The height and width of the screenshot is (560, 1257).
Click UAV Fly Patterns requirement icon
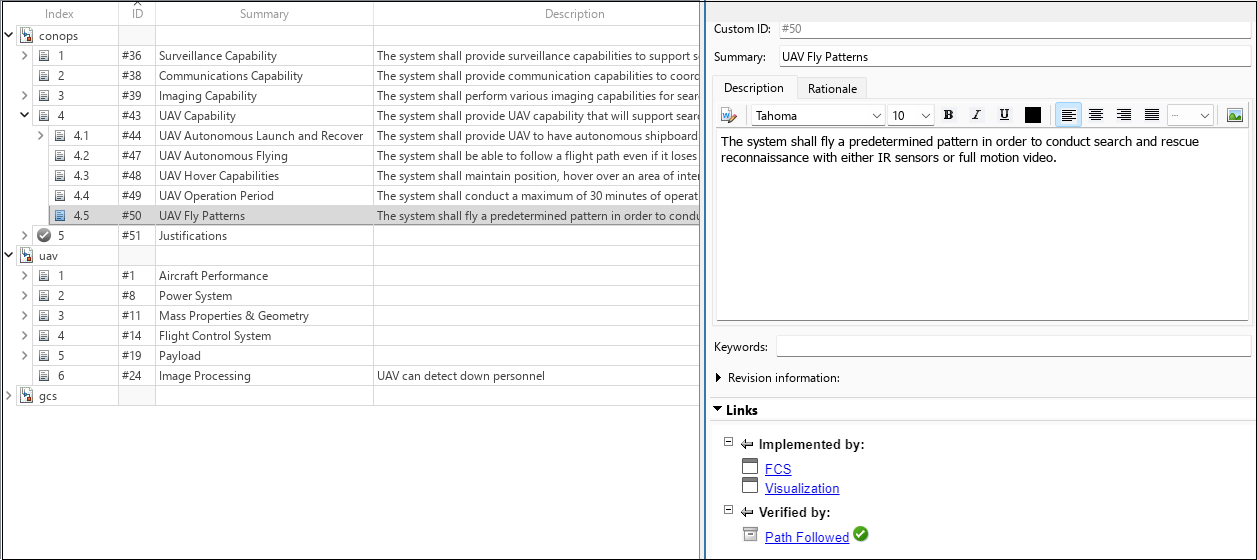59,216
